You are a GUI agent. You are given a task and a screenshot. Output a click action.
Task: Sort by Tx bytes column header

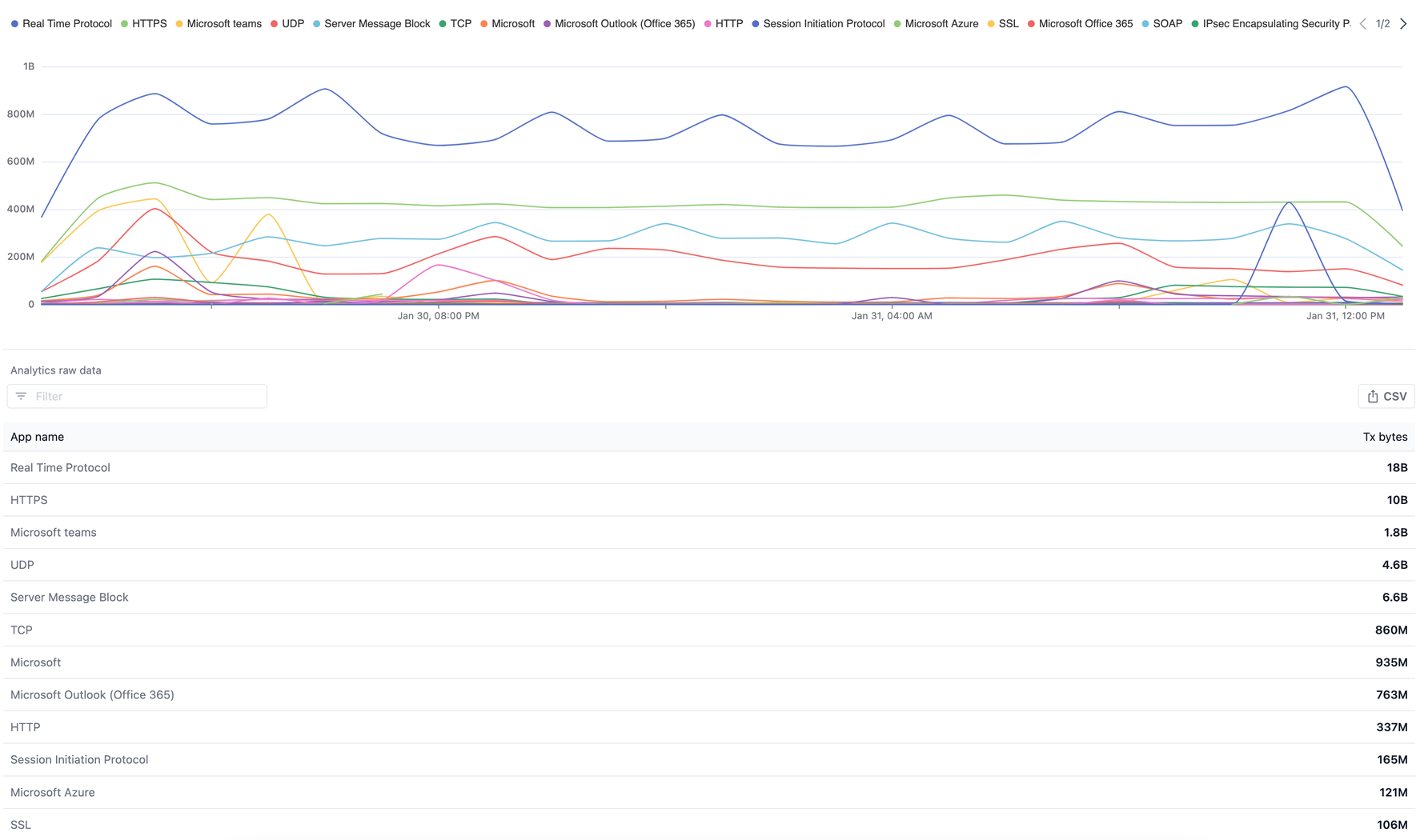[1384, 437]
